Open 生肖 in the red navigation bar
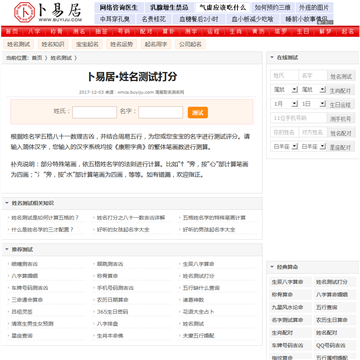 coord(235,32)
